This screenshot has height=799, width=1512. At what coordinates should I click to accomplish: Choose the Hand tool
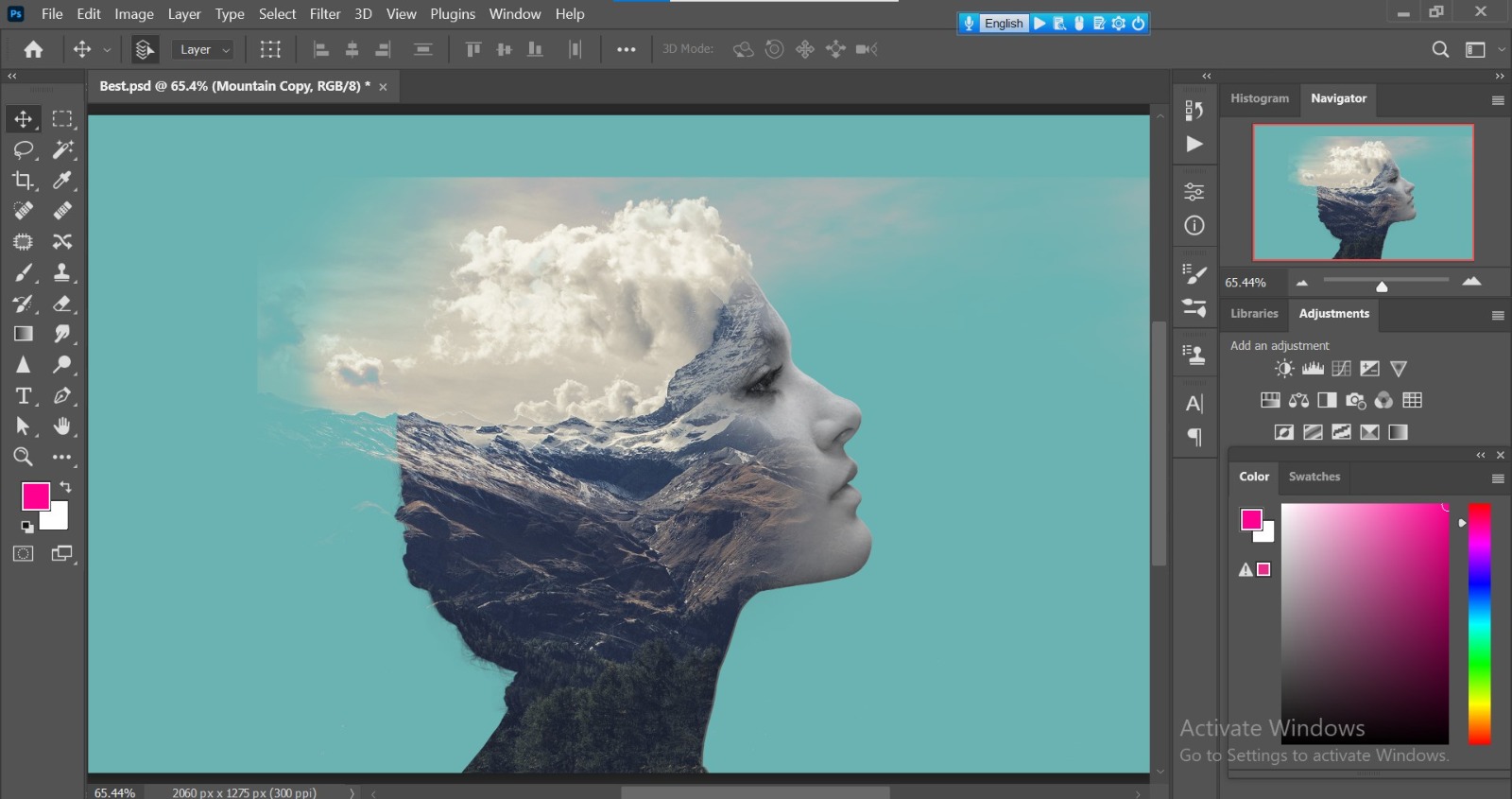(62, 426)
